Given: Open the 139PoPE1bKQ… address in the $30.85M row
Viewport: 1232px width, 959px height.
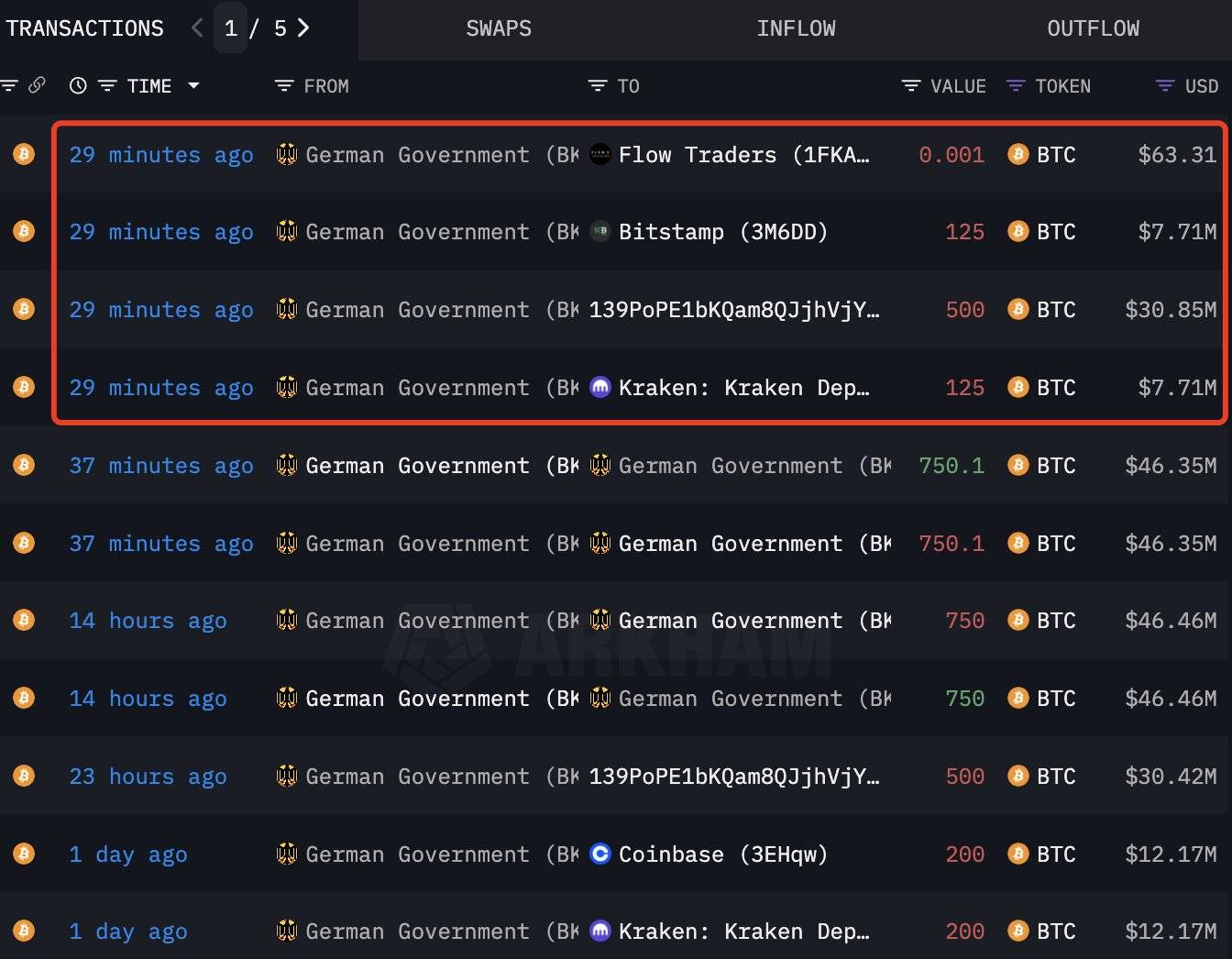Looking at the screenshot, I should 734,309.
